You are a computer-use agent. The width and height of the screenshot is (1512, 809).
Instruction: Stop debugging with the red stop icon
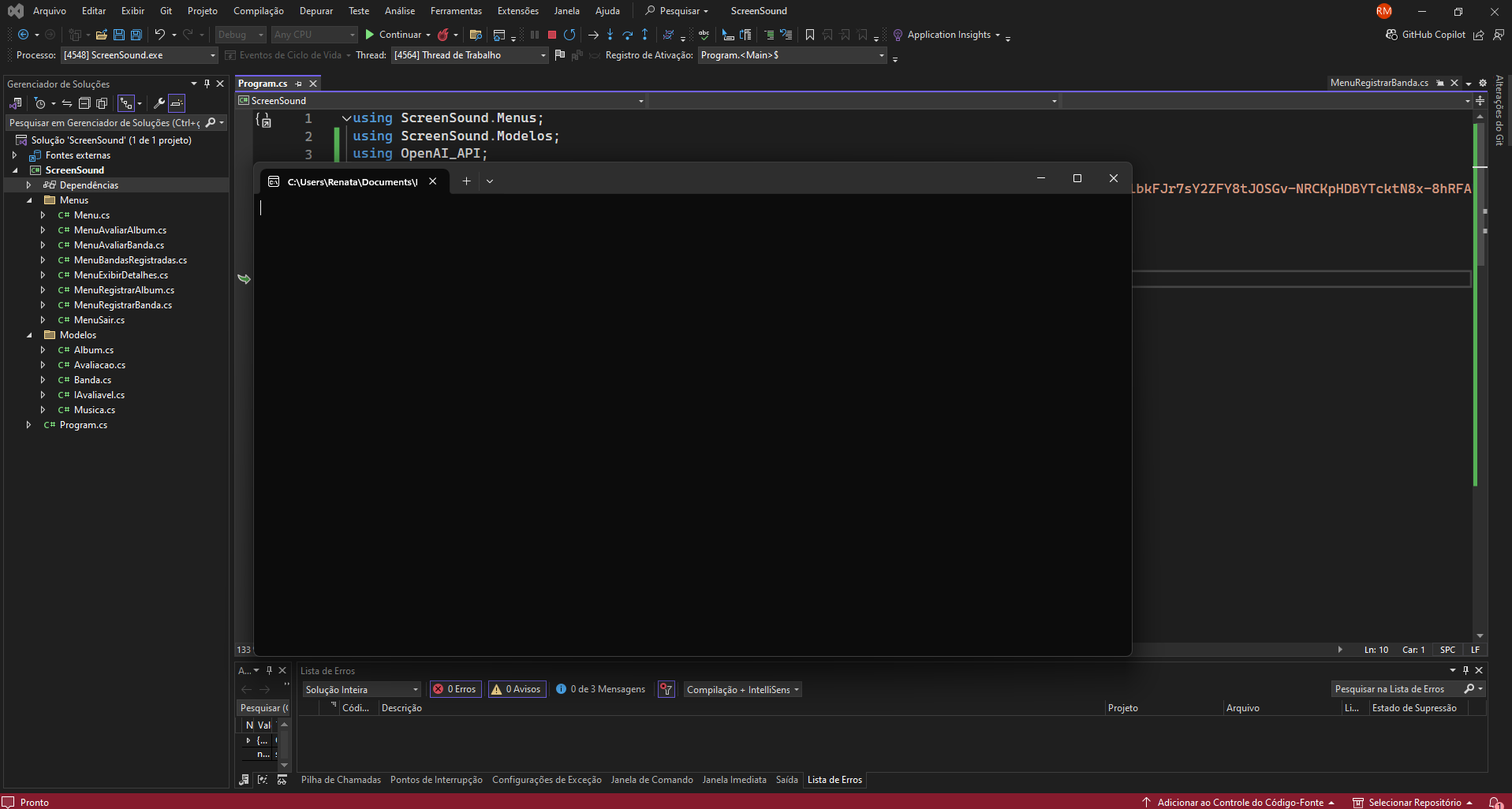(x=552, y=35)
